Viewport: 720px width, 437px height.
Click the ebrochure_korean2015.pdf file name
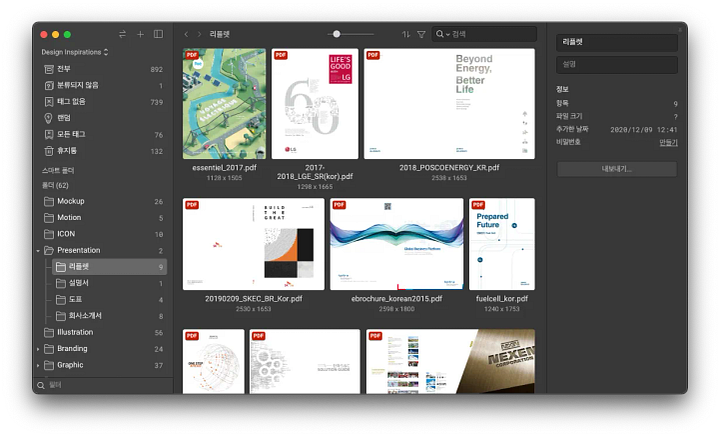(x=397, y=298)
